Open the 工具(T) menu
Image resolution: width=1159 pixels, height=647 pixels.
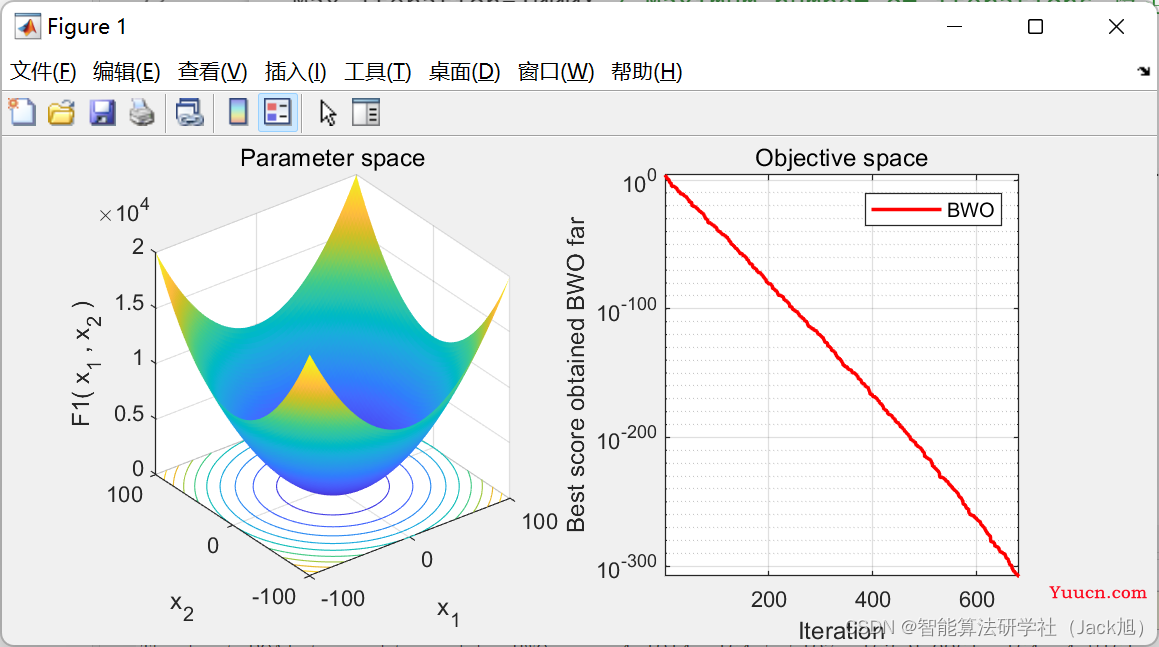click(378, 72)
